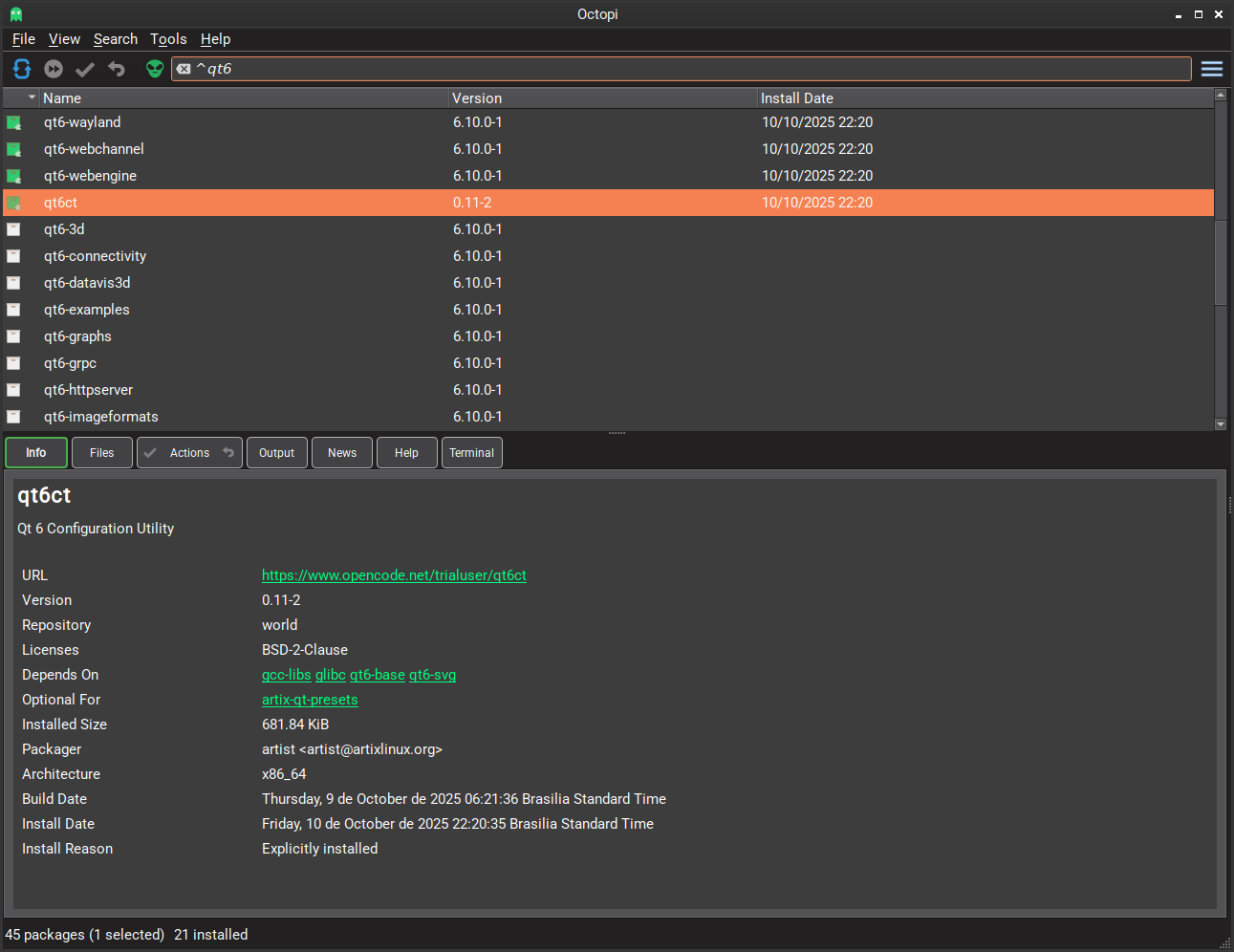Select the qt6-imageformats package row
The height and width of the screenshot is (952, 1234).
609,417
